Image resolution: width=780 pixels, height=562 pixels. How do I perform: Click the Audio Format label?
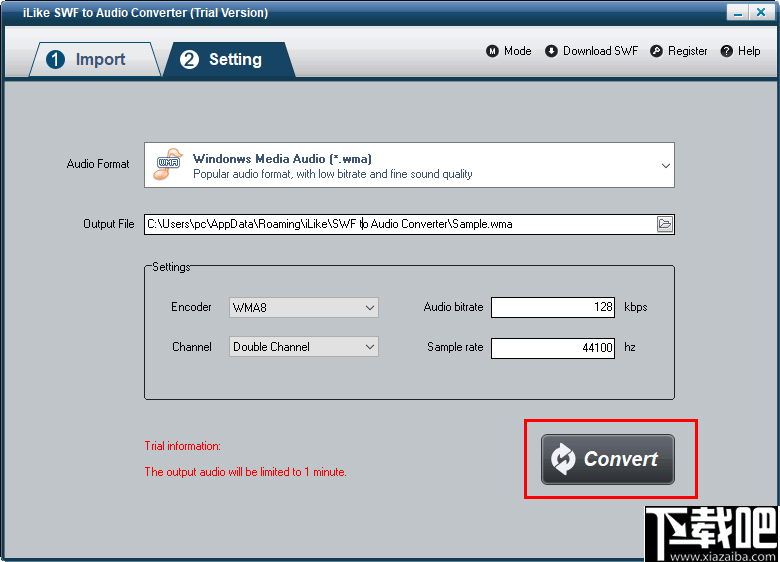[98, 164]
